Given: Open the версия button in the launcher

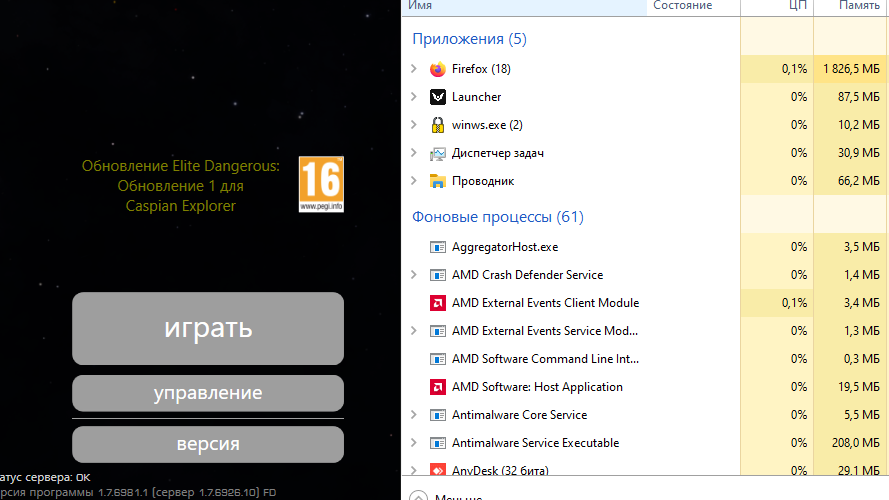Looking at the screenshot, I should coord(208,444).
